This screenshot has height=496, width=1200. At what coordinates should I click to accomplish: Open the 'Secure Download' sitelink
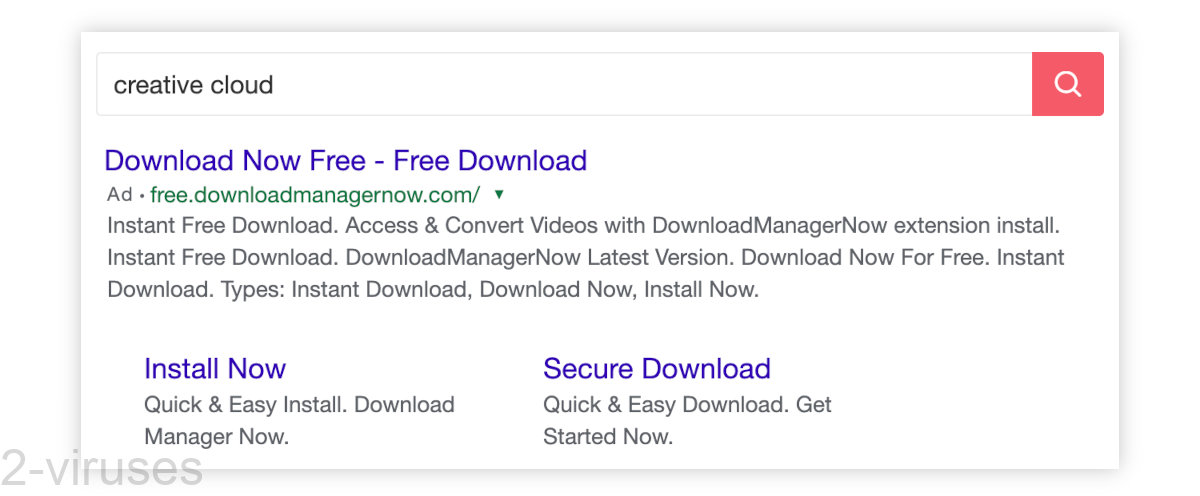[657, 368]
